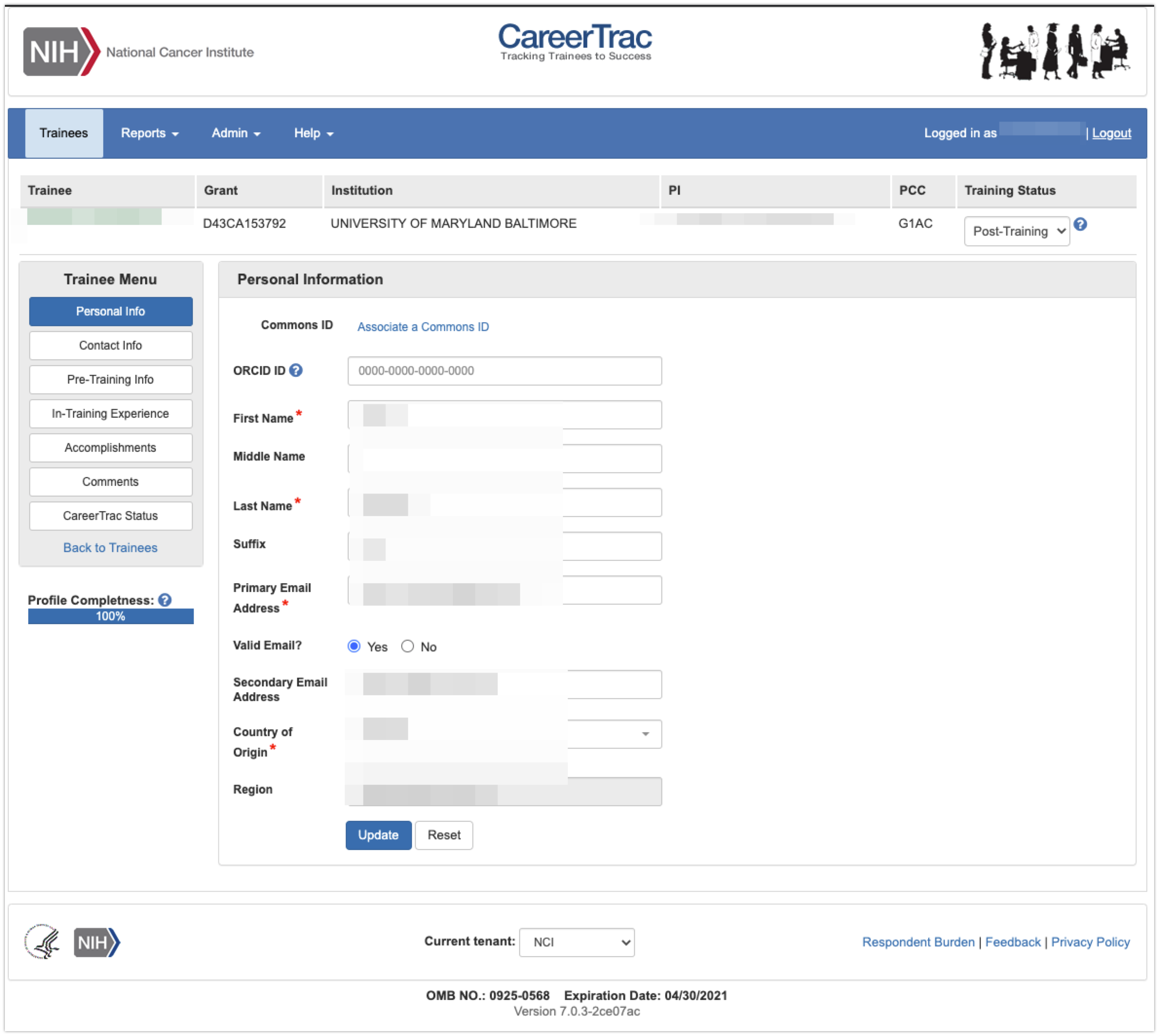Click the Training Status help question icon
The height and width of the screenshot is (1036, 1159).
point(1080,224)
